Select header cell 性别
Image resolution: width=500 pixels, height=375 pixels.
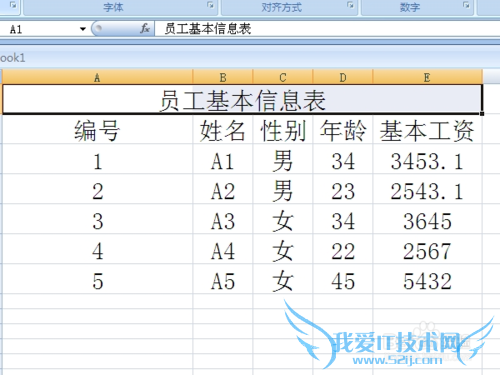[283, 129]
